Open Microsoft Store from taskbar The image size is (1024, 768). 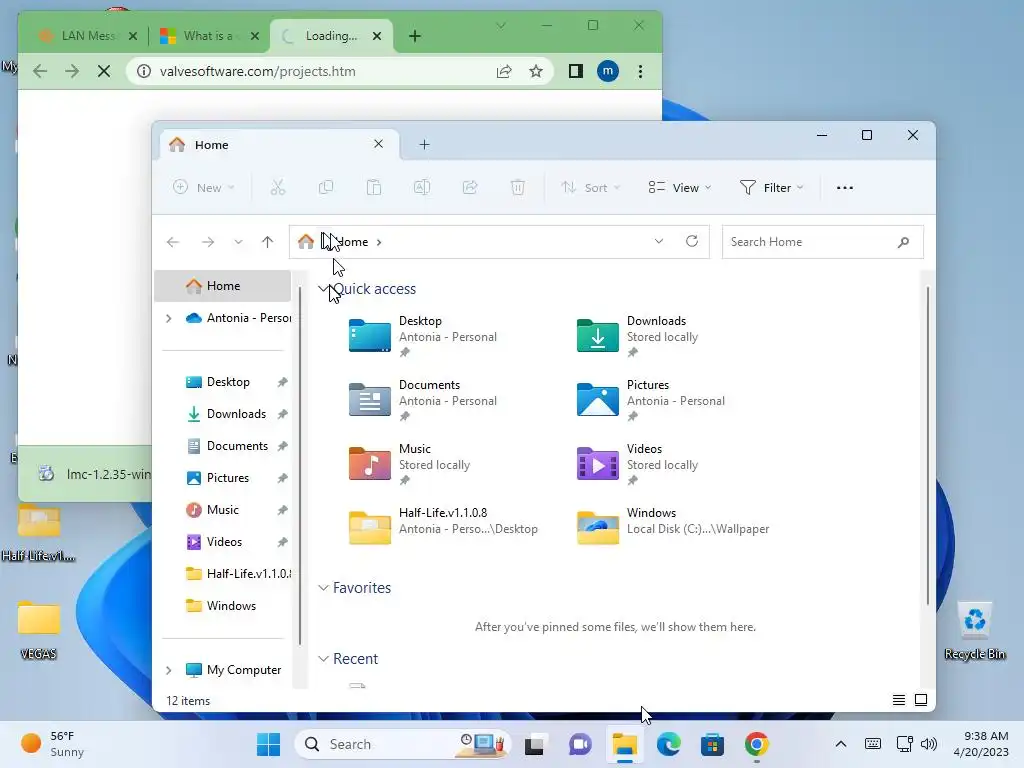(x=712, y=744)
